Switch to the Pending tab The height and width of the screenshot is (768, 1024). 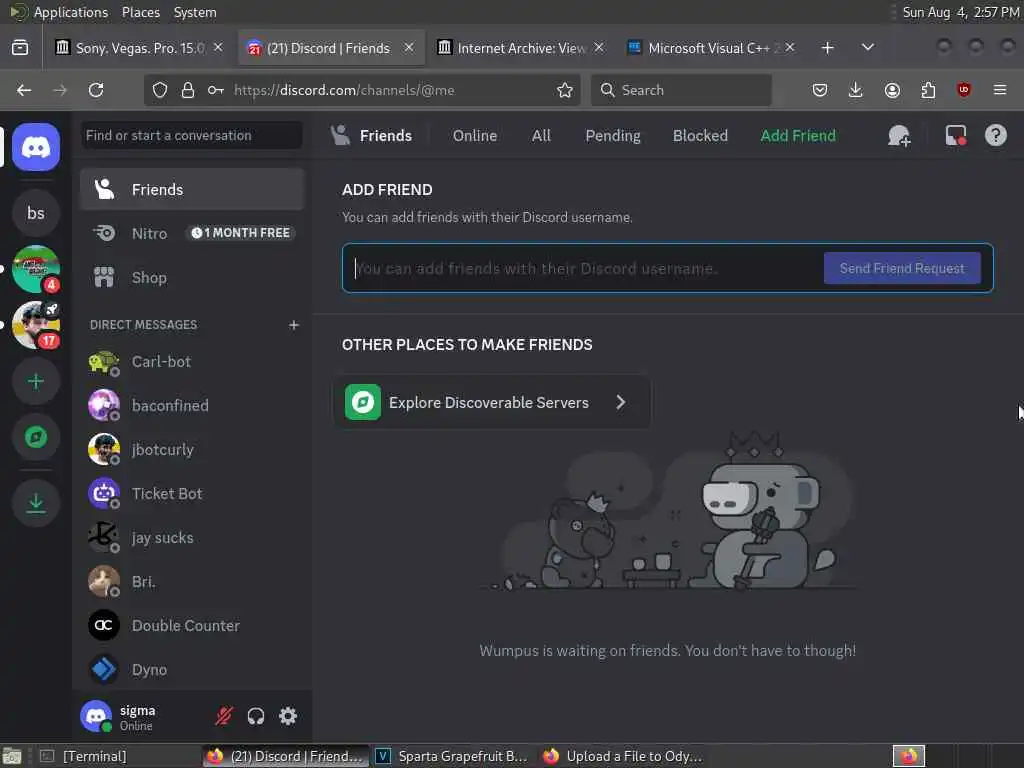tap(613, 136)
